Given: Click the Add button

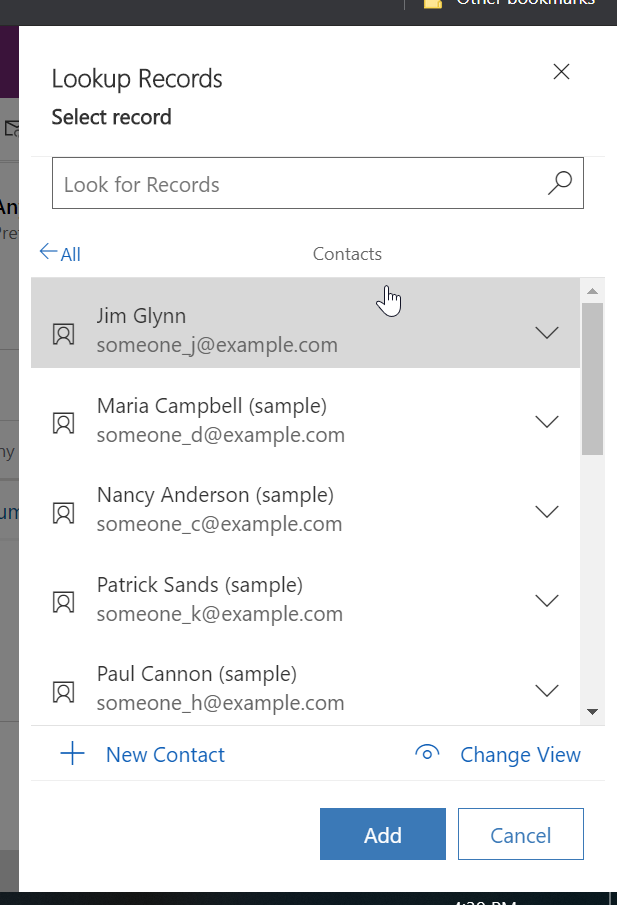Looking at the screenshot, I should point(382,834).
